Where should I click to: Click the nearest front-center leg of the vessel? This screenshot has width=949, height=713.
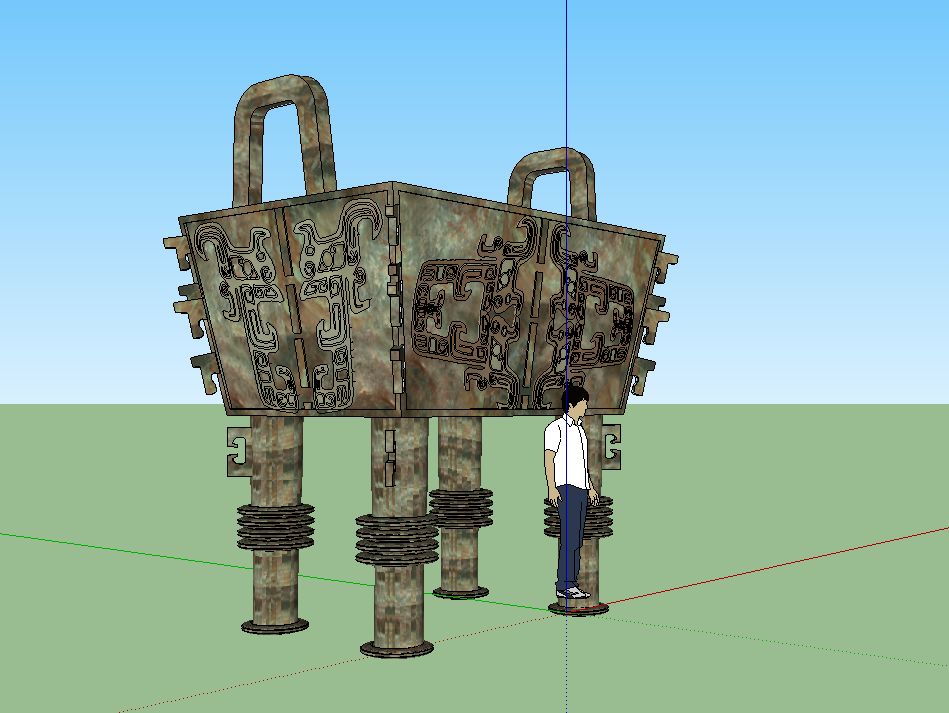coord(396,537)
